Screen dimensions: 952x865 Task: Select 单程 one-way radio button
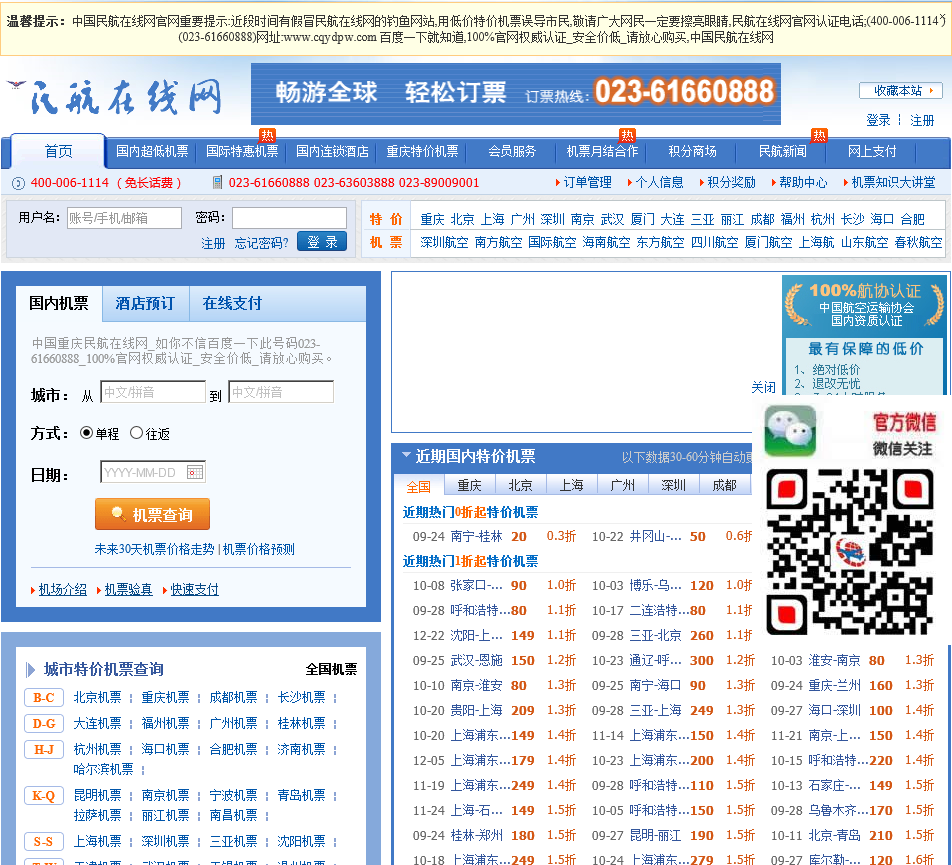tap(87, 433)
